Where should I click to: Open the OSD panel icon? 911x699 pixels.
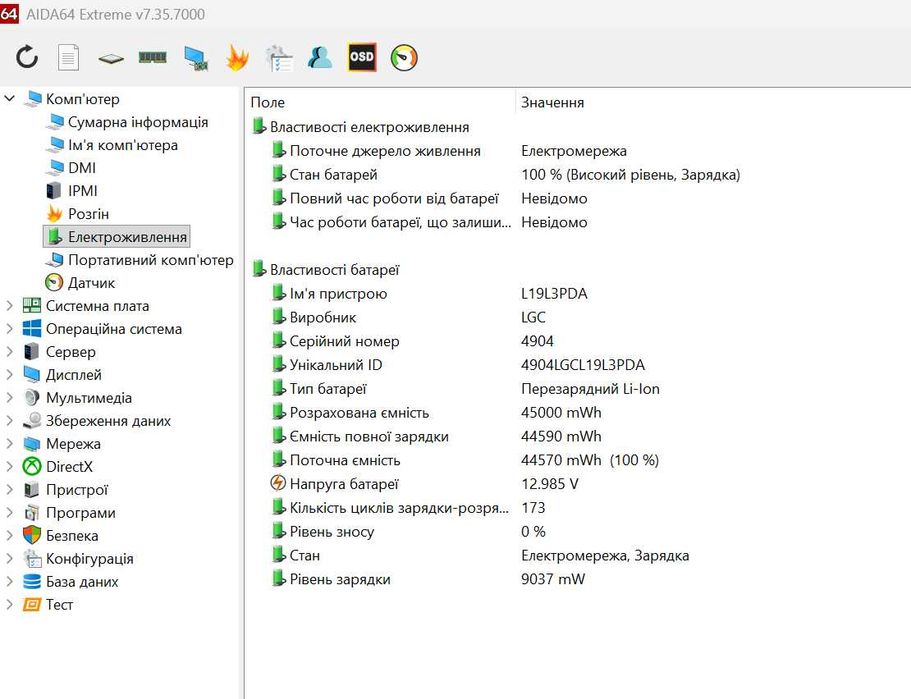point(362,58)
